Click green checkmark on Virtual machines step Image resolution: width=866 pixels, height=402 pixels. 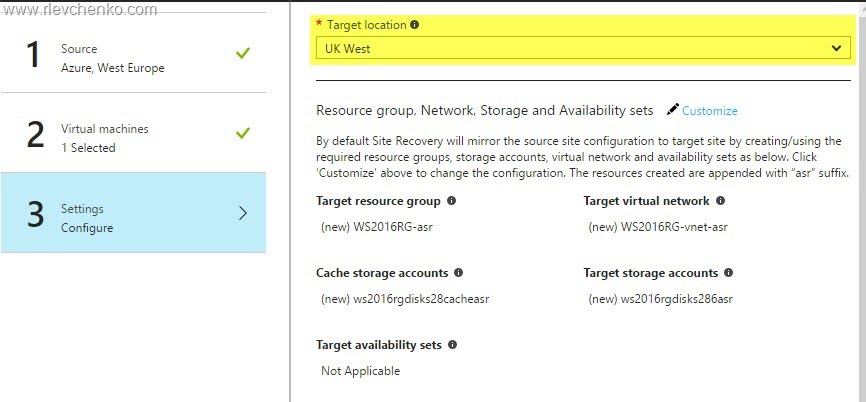(242, 133)
